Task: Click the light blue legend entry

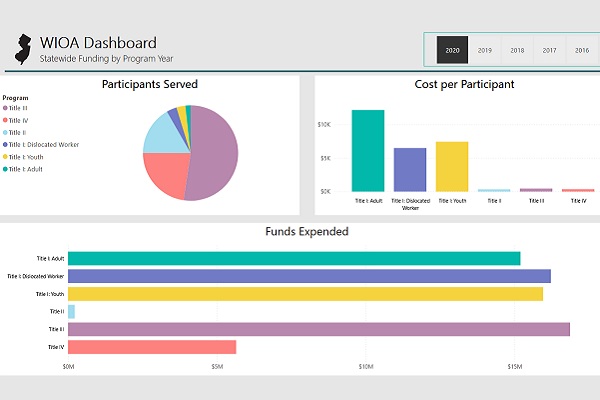Action: (x=15, y=132)
